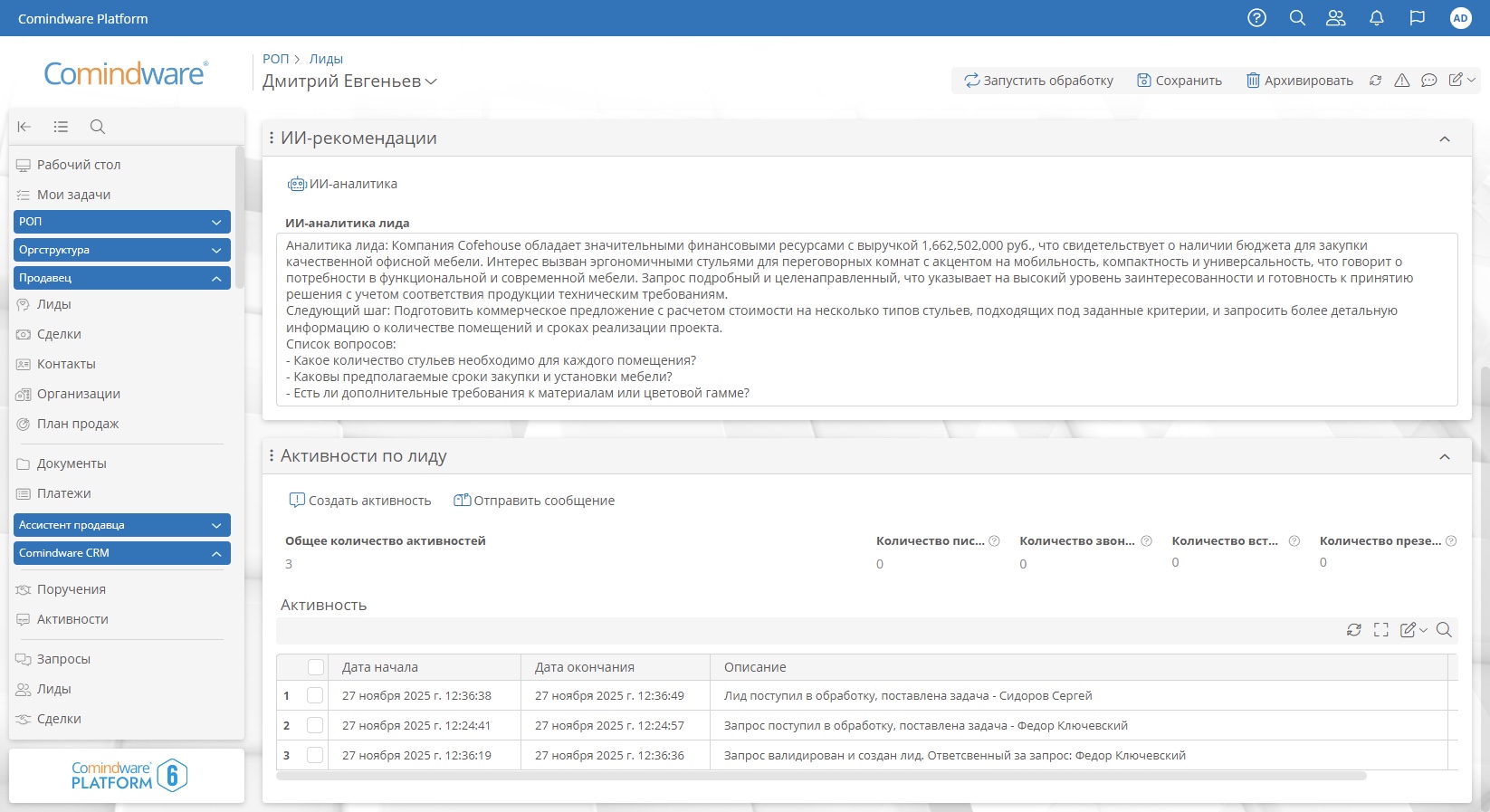Check row 2 checkbox in Активность table
This screenshot has width=1490, height=812.
pyautogui.click(x=315, y=726)
